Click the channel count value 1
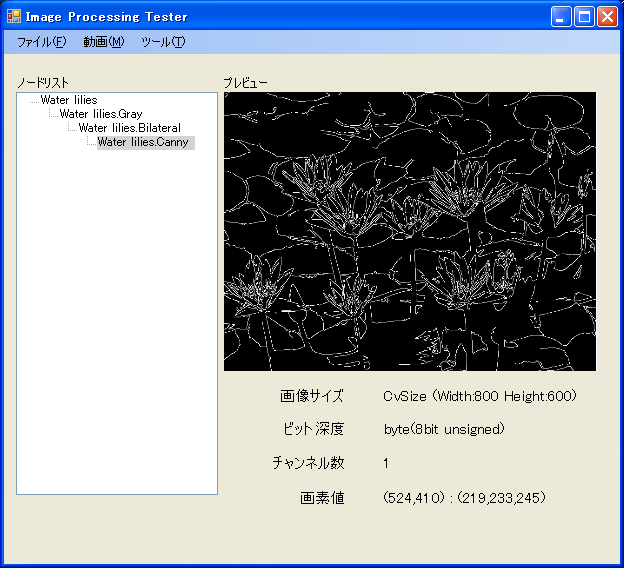Image resolution: width=624 pixels, height=568 pixels. pyautogui.click(x=386, y=463)
